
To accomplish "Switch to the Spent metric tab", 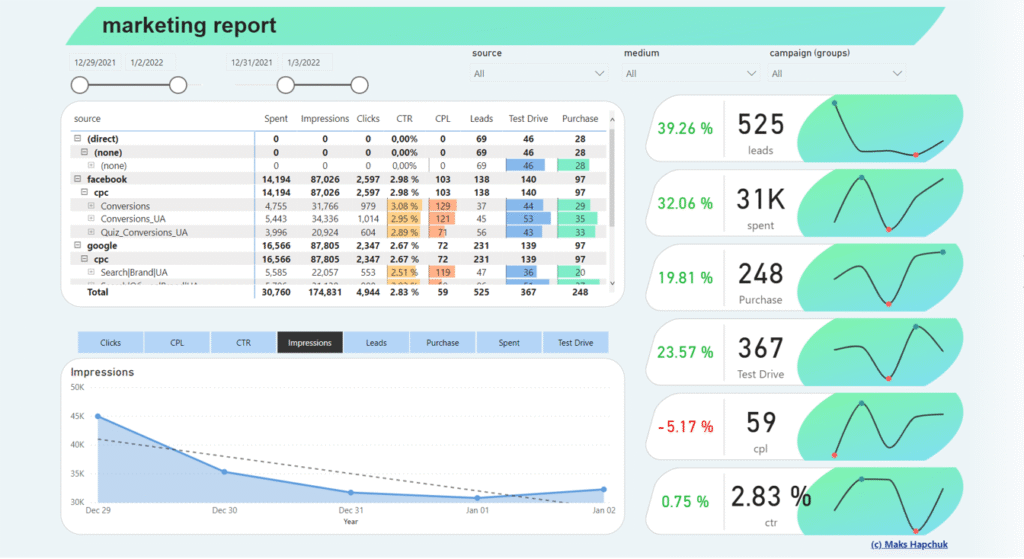I will 509,343.
